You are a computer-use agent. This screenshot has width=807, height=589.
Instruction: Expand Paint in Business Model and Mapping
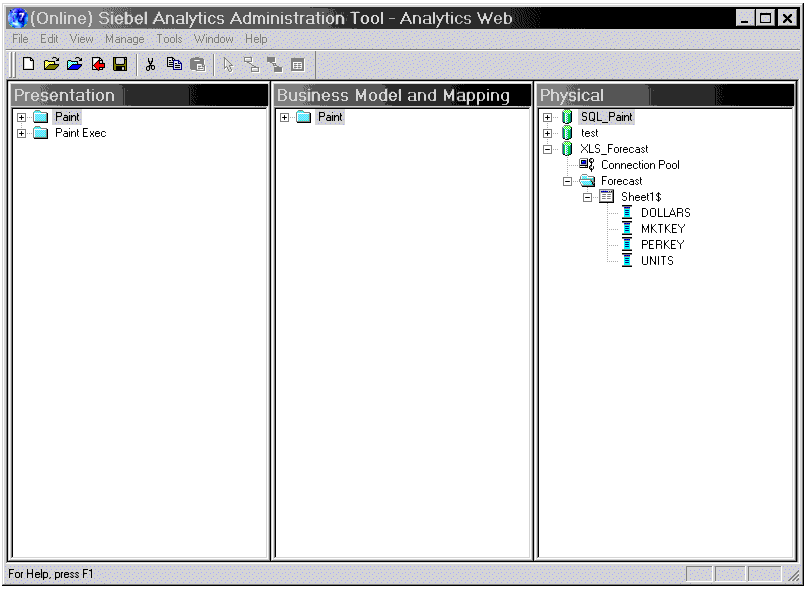click(284, 117)
